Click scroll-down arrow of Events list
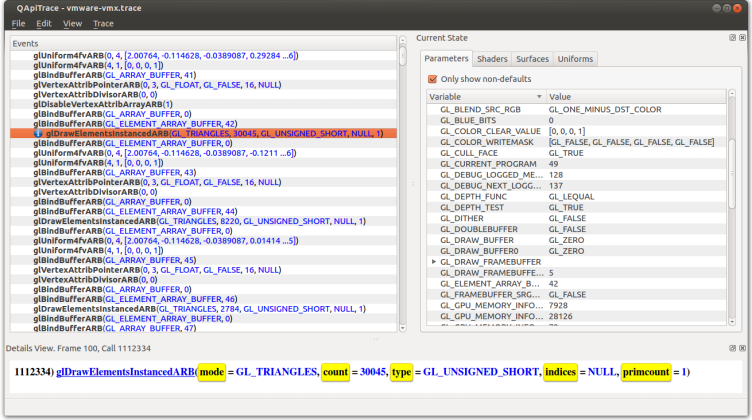Viewport: 752px width, 420px height. [402, 327]
